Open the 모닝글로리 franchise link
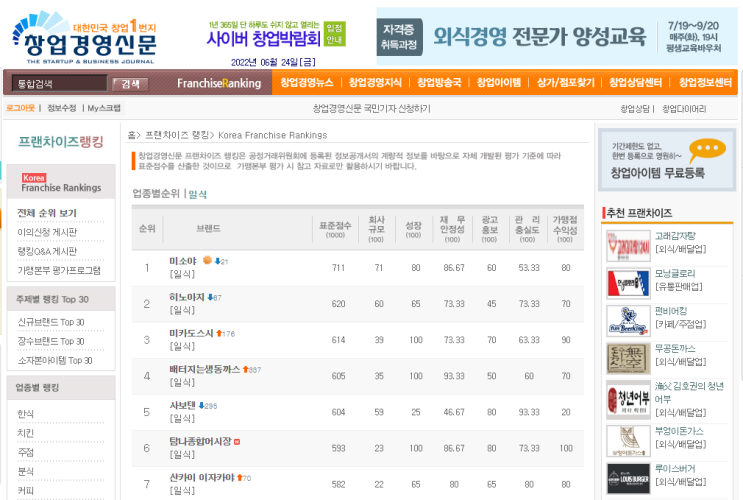 click(675, 273)
